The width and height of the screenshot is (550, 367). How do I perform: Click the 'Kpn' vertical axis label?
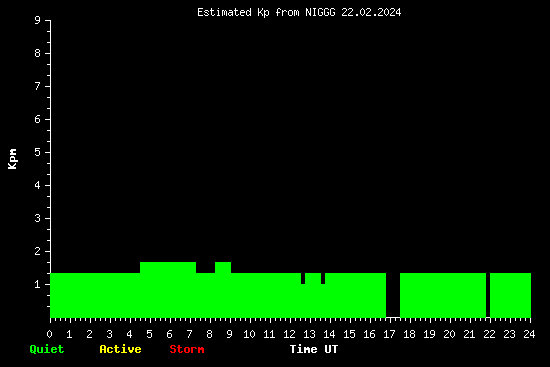pos(13,159)
